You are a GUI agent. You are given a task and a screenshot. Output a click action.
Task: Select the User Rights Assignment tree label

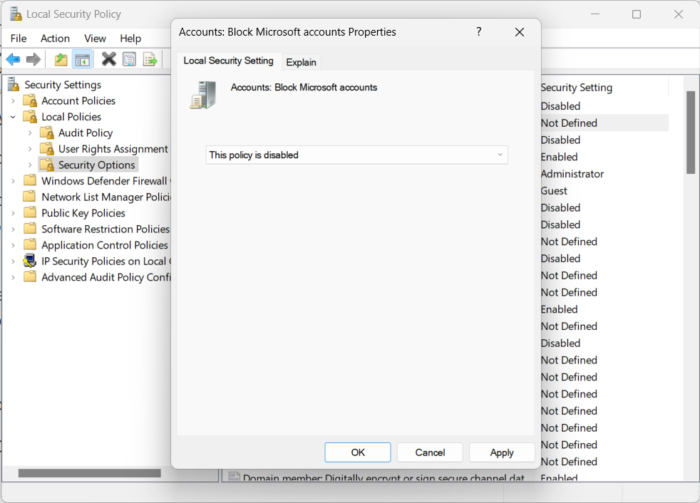[x=113, y=149]
